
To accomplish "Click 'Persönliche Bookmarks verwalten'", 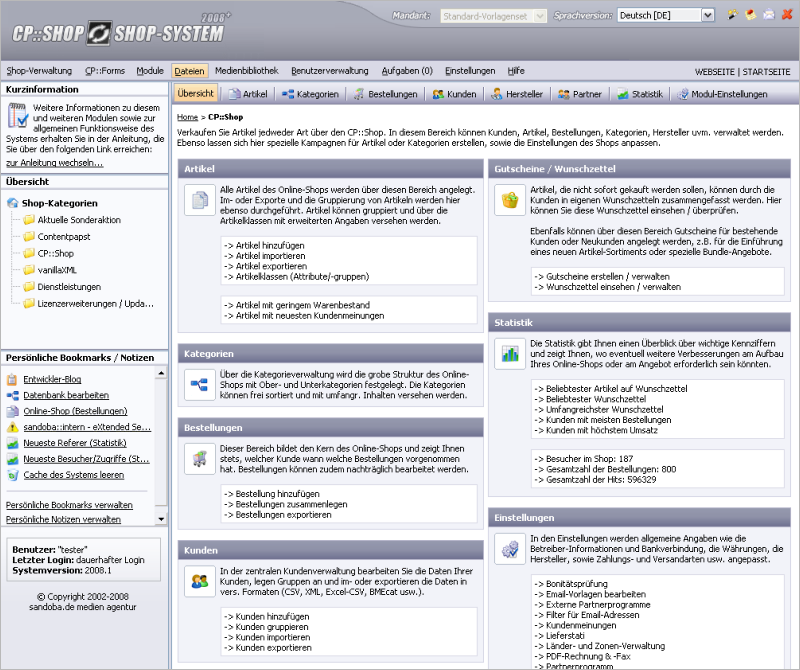I will point(69,505).
